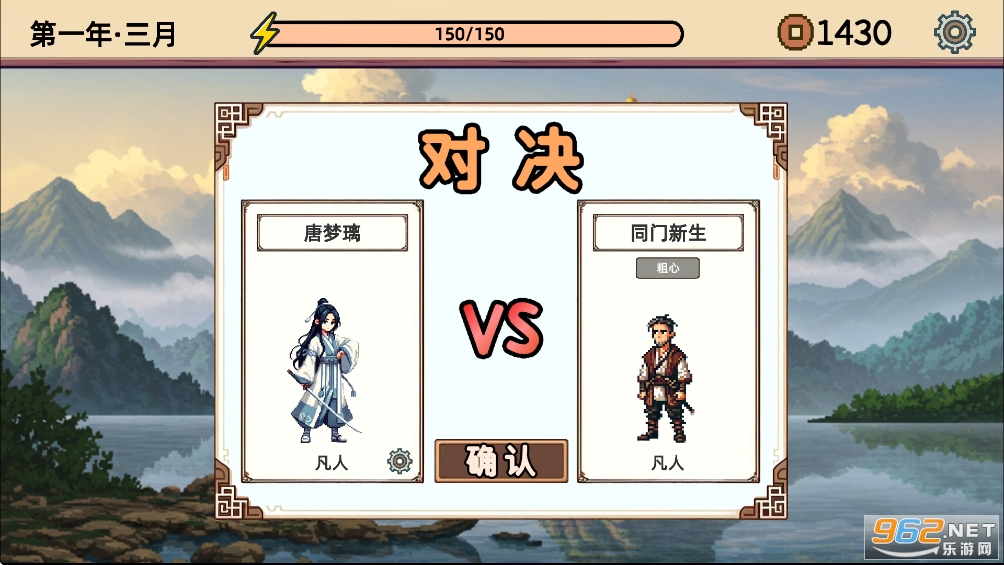Click 凡人 rank under 唐梦璃
This screenshot has height=565, width=1004.
click(331, 463)
